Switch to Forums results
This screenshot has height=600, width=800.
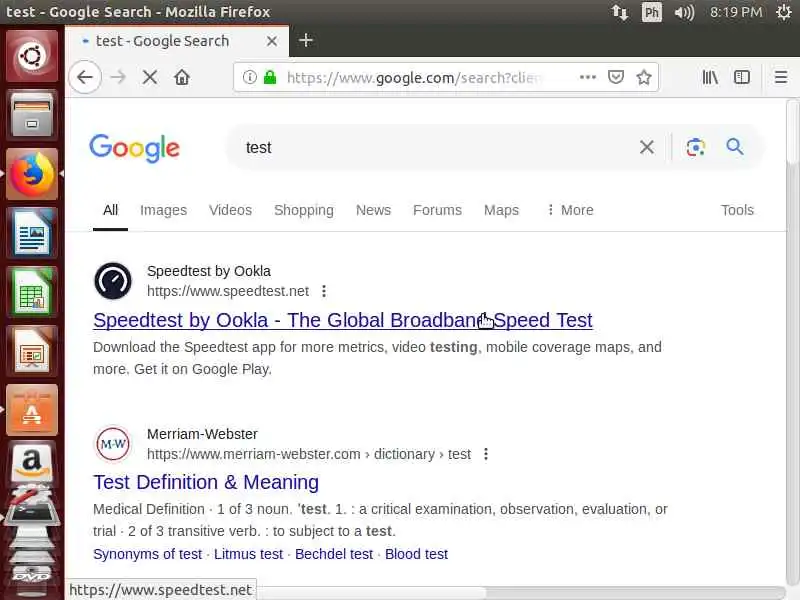tap(437, 210)
